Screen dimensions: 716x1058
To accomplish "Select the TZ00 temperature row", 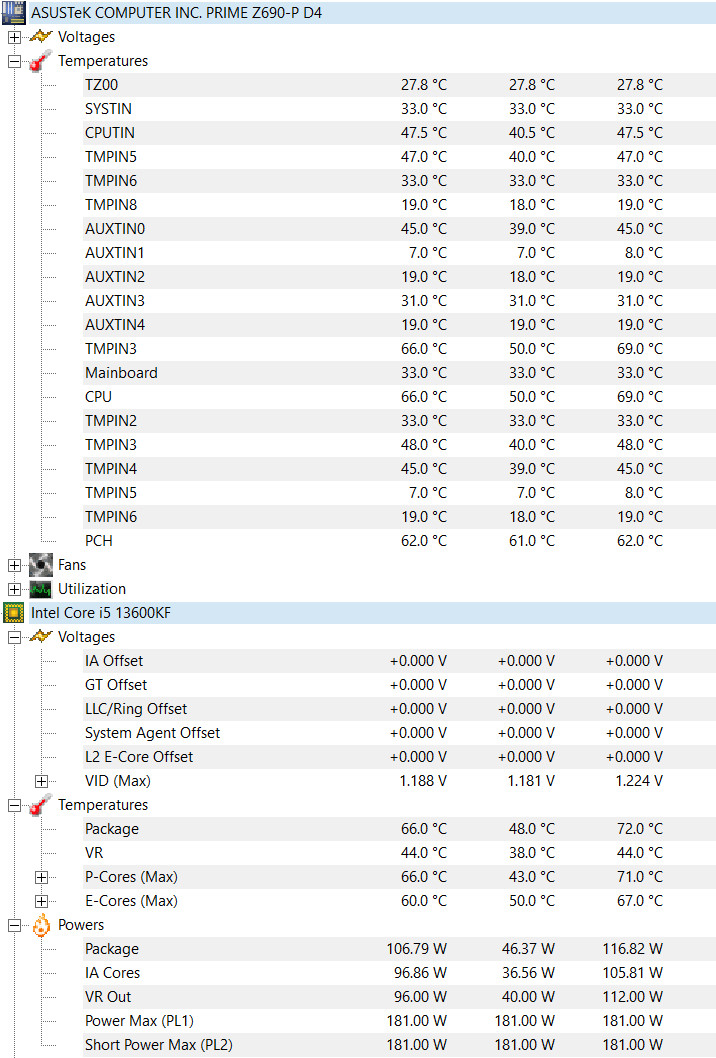I will coord(399,85).
